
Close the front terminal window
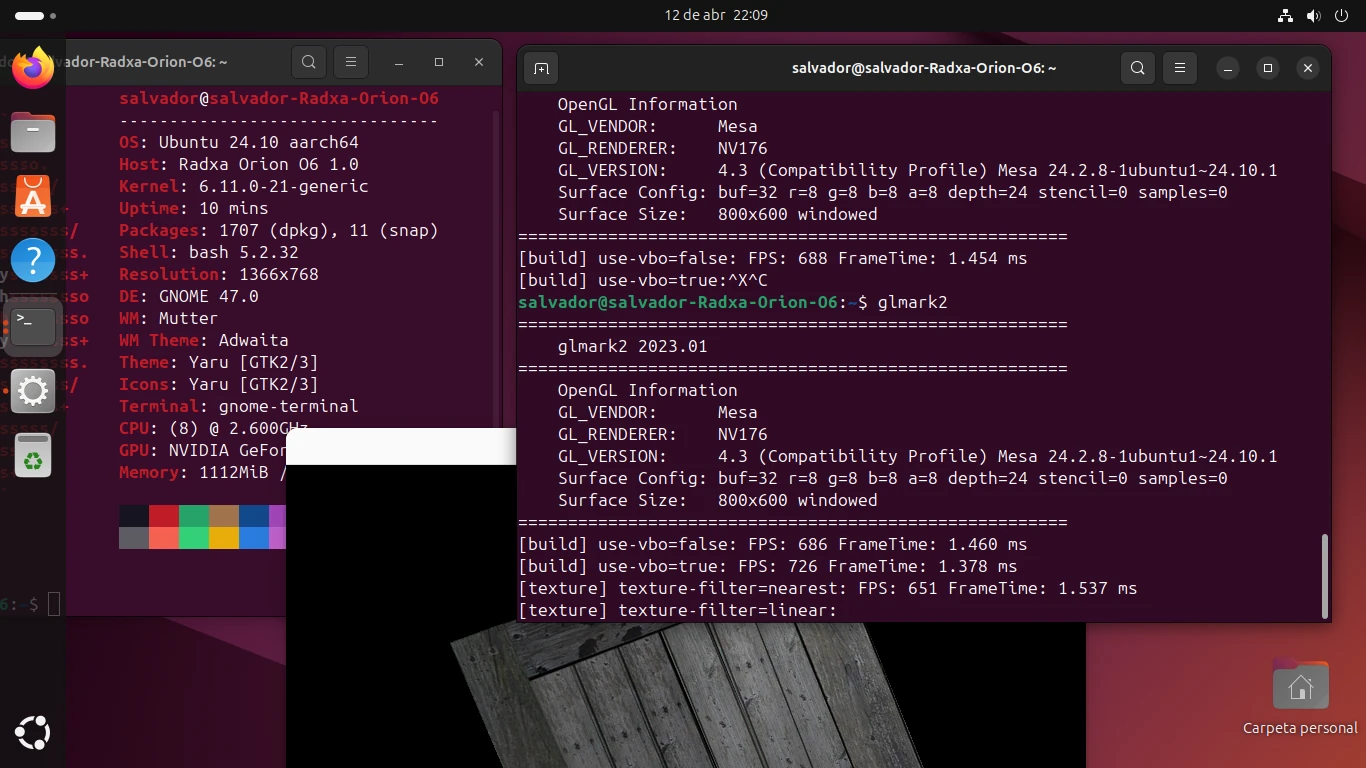click(x=1308, y=68)
